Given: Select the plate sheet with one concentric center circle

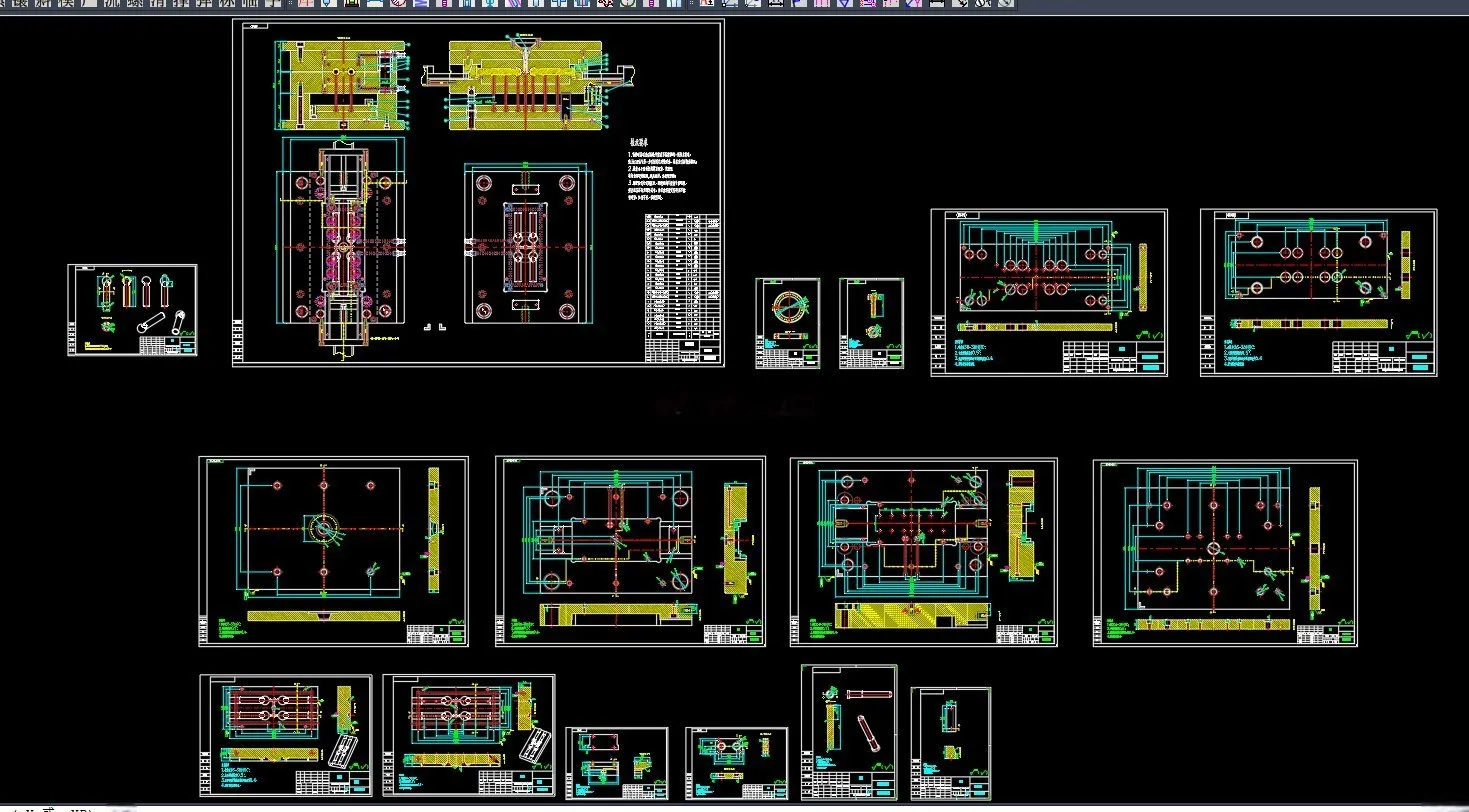Looking at the screenshot, I should [x=334, y=551].
